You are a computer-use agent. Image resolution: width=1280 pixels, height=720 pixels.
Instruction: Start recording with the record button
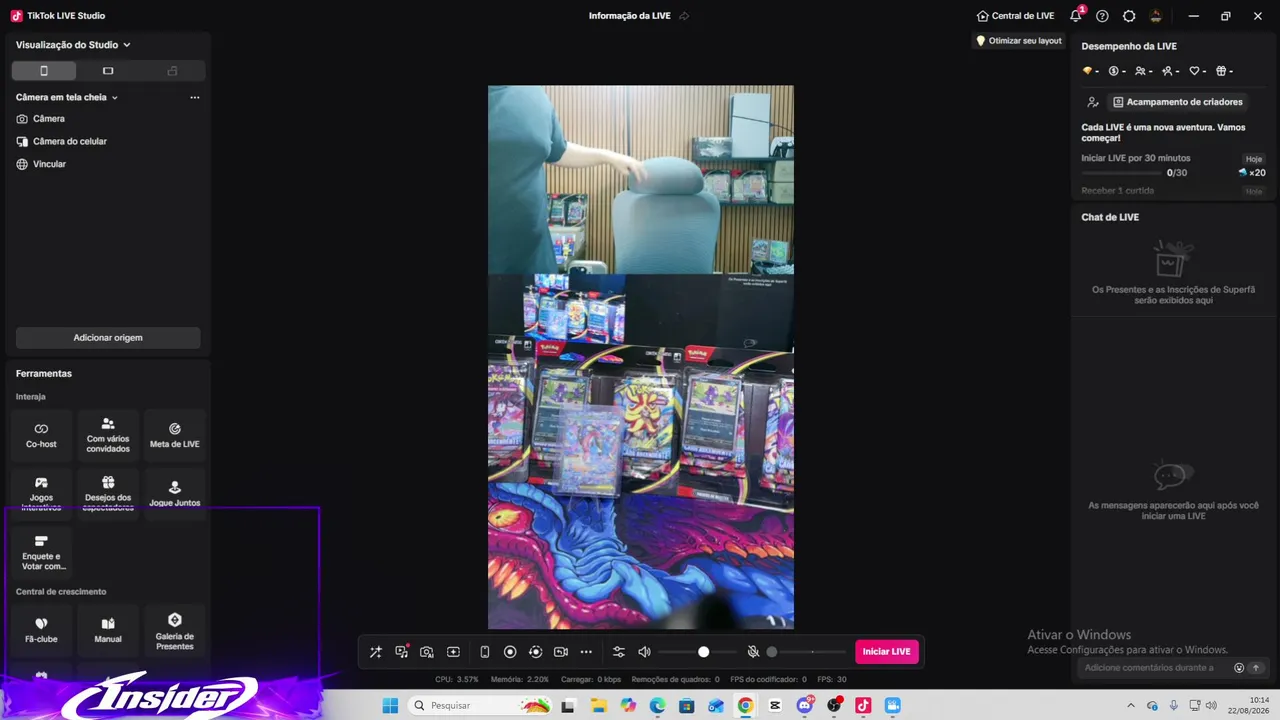[510, 652]
